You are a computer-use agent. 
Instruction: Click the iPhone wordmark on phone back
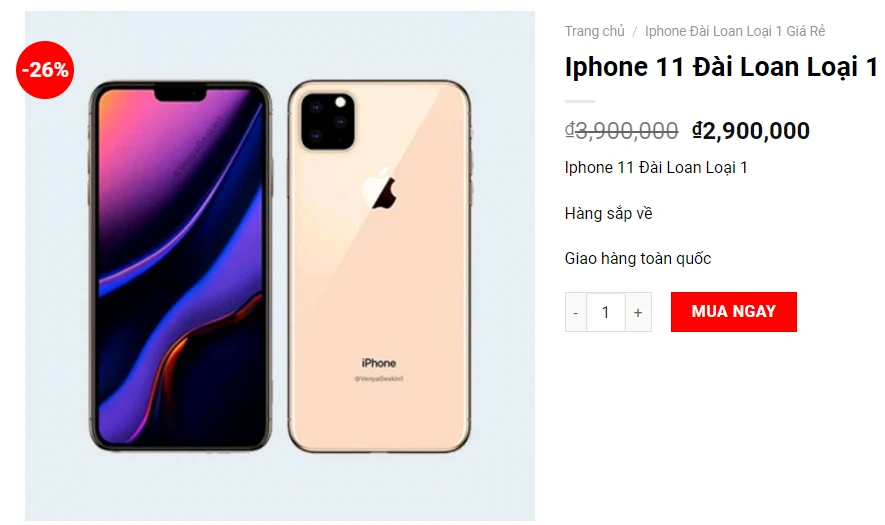[379, 362]
